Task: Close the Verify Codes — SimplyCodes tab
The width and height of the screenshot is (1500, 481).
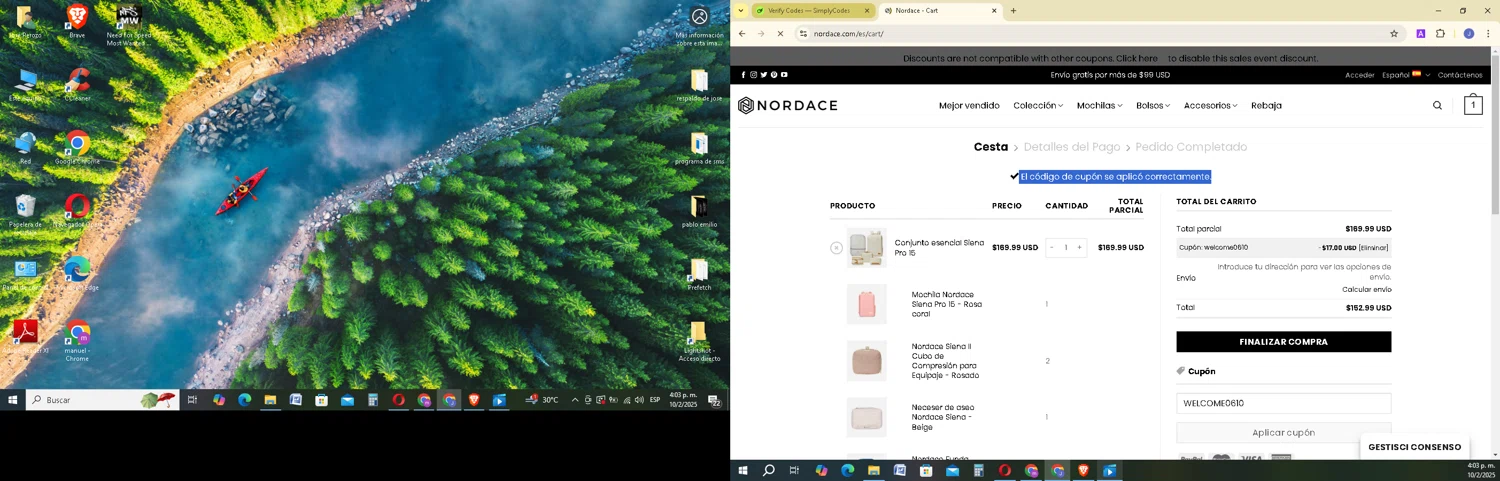Action: [867, 11]
